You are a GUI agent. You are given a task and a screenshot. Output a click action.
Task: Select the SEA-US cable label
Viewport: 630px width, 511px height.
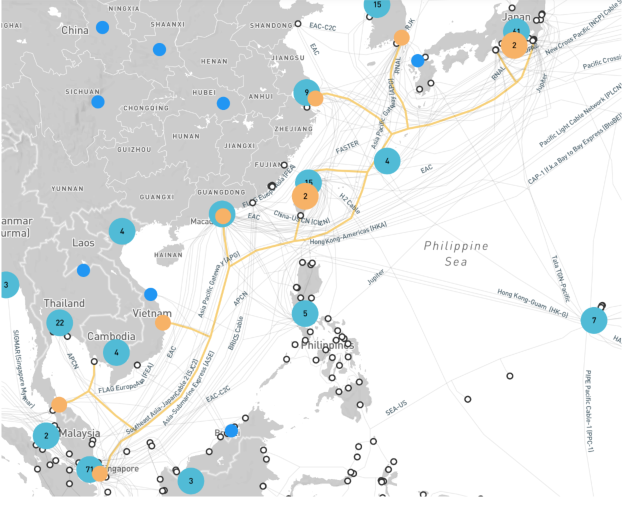(x=396, y=408)
